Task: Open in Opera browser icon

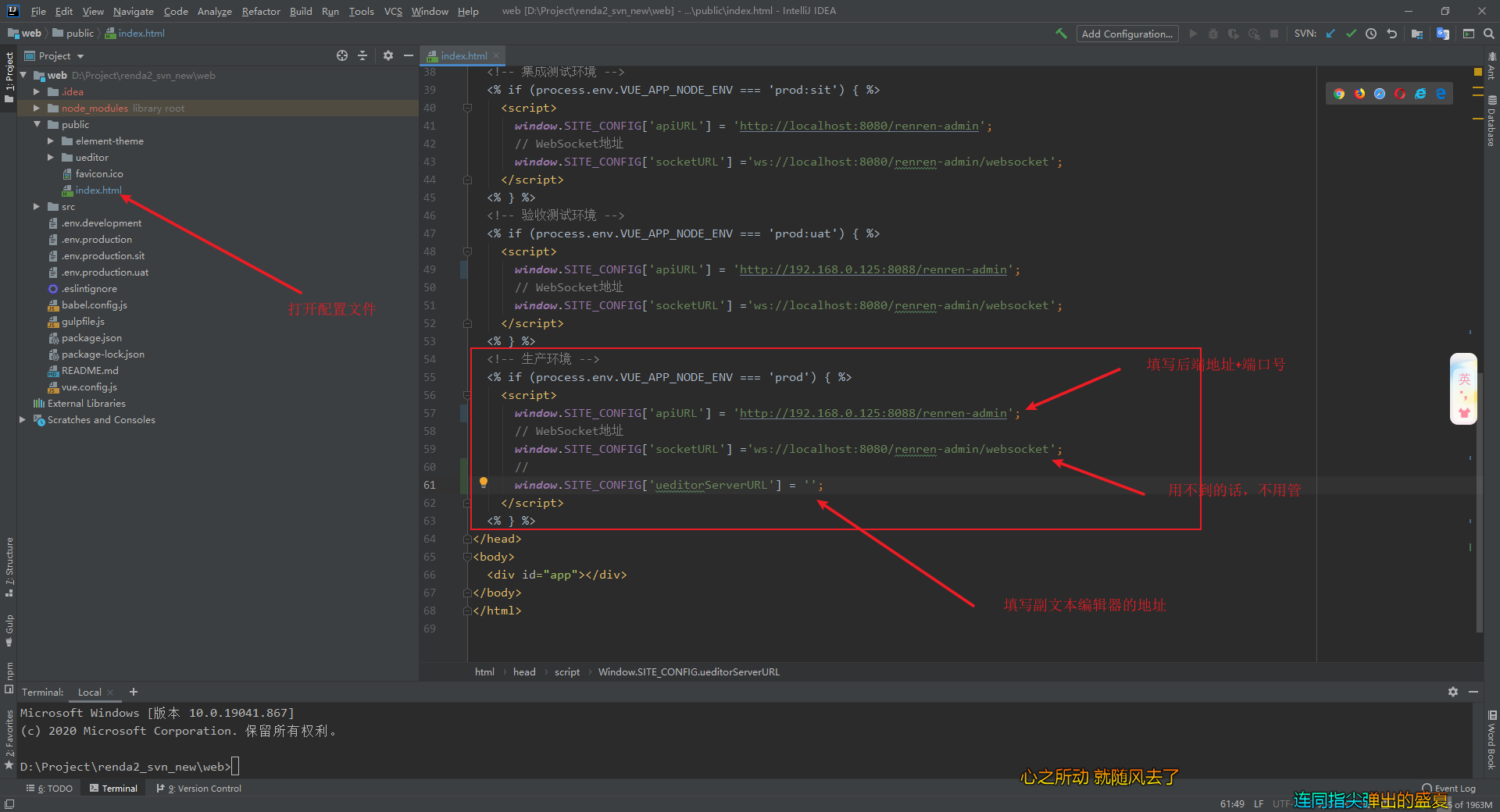Action: (x=1400, y=94)
